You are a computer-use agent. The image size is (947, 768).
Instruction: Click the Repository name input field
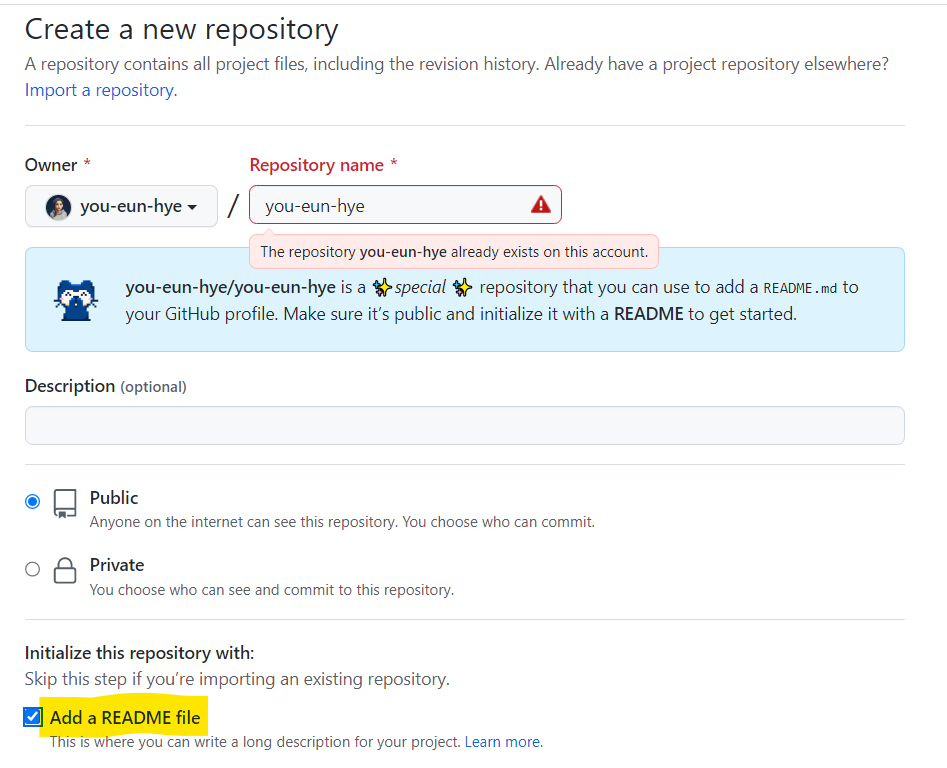[405, 205]
